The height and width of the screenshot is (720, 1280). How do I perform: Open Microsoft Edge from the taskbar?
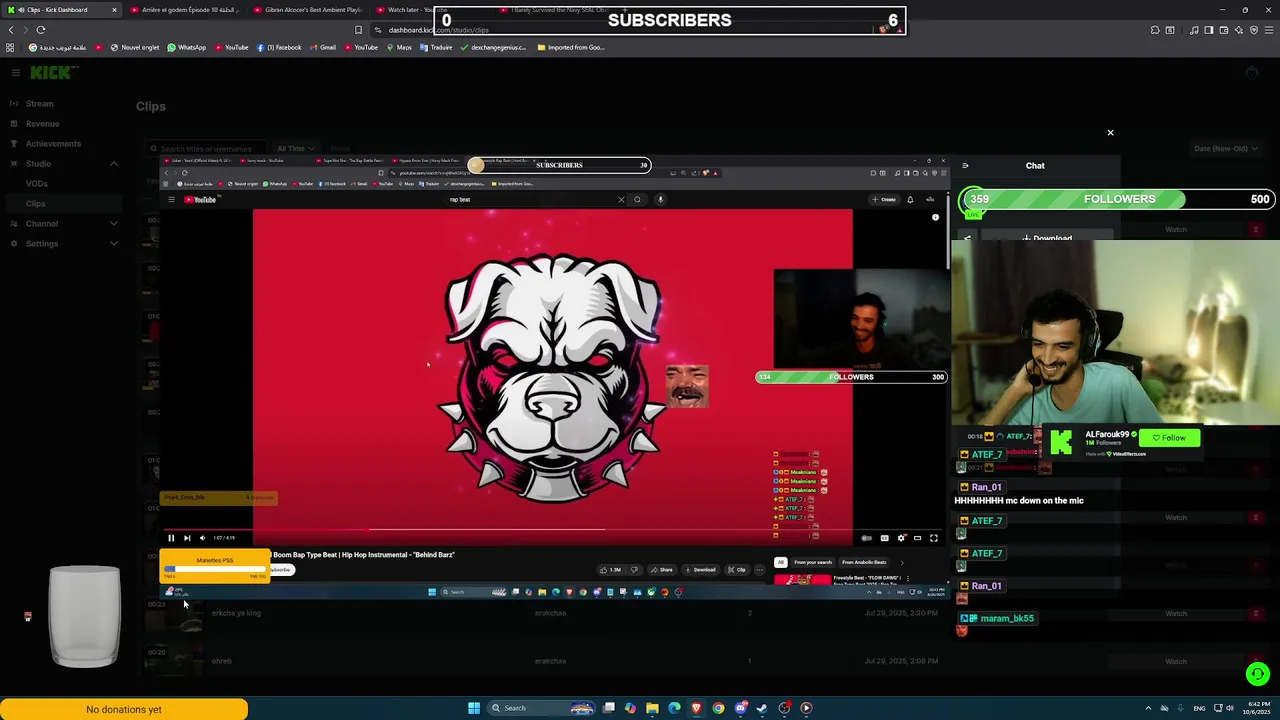[x=674, y=708]
